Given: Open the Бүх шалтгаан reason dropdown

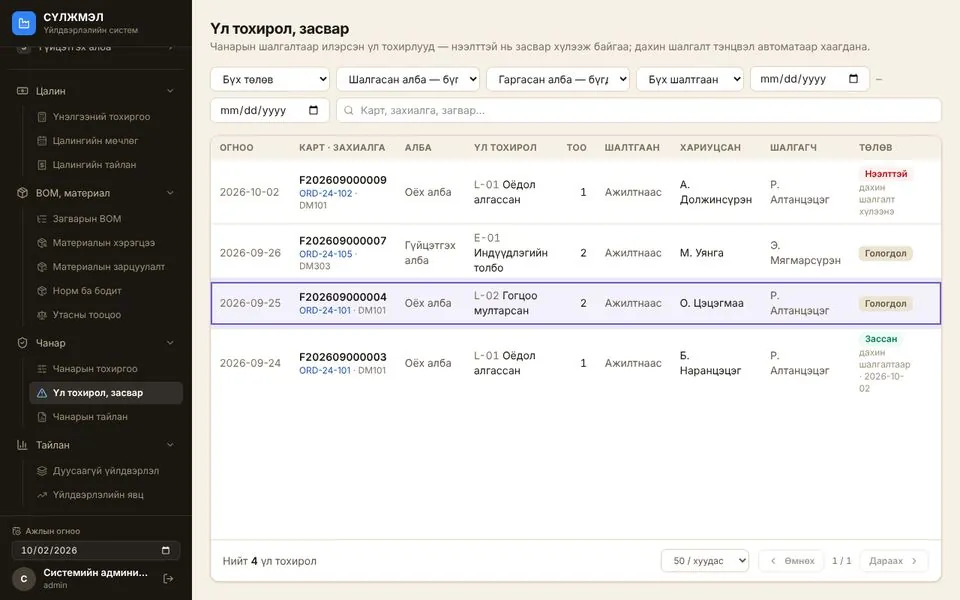Looking at the screenshot, I should (x=690, y=79).
